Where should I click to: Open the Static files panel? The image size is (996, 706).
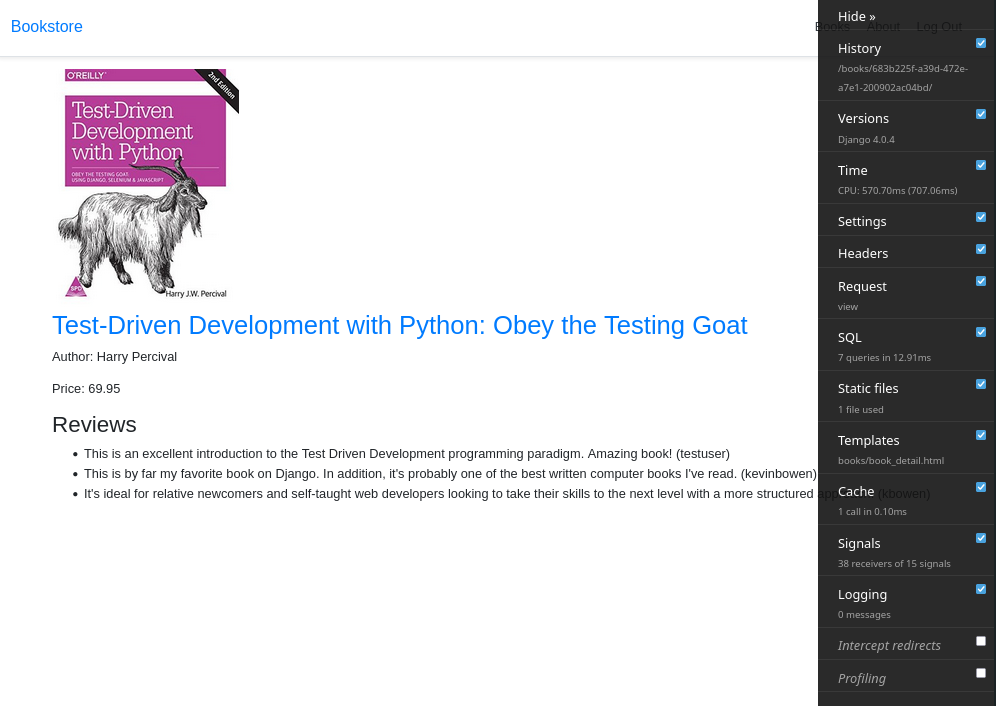[x=868, y=388]
